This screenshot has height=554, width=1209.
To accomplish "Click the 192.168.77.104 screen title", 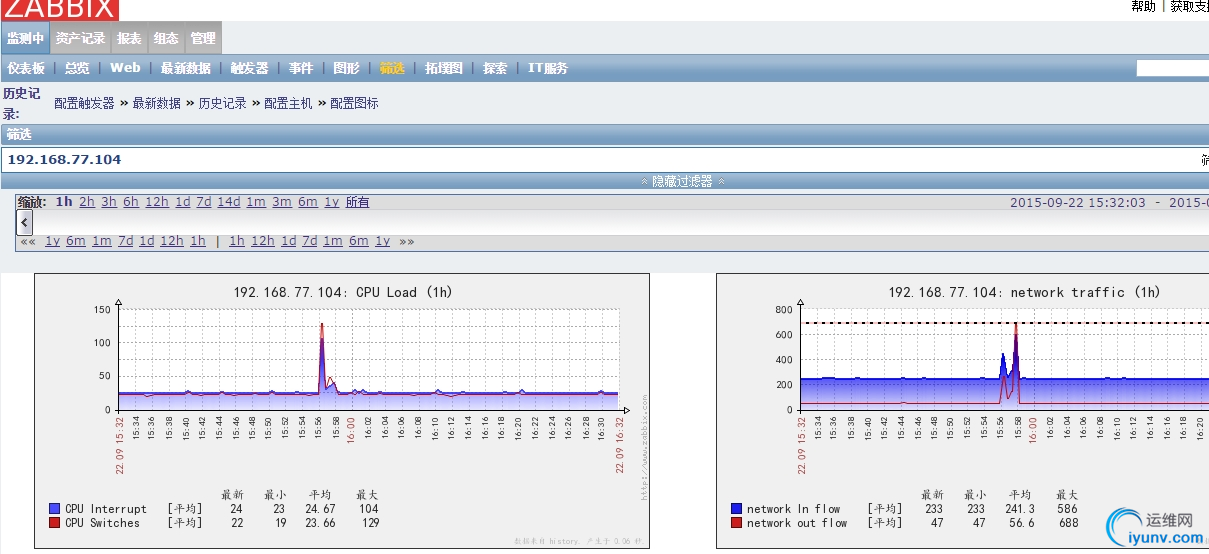I will pos(64,159).
